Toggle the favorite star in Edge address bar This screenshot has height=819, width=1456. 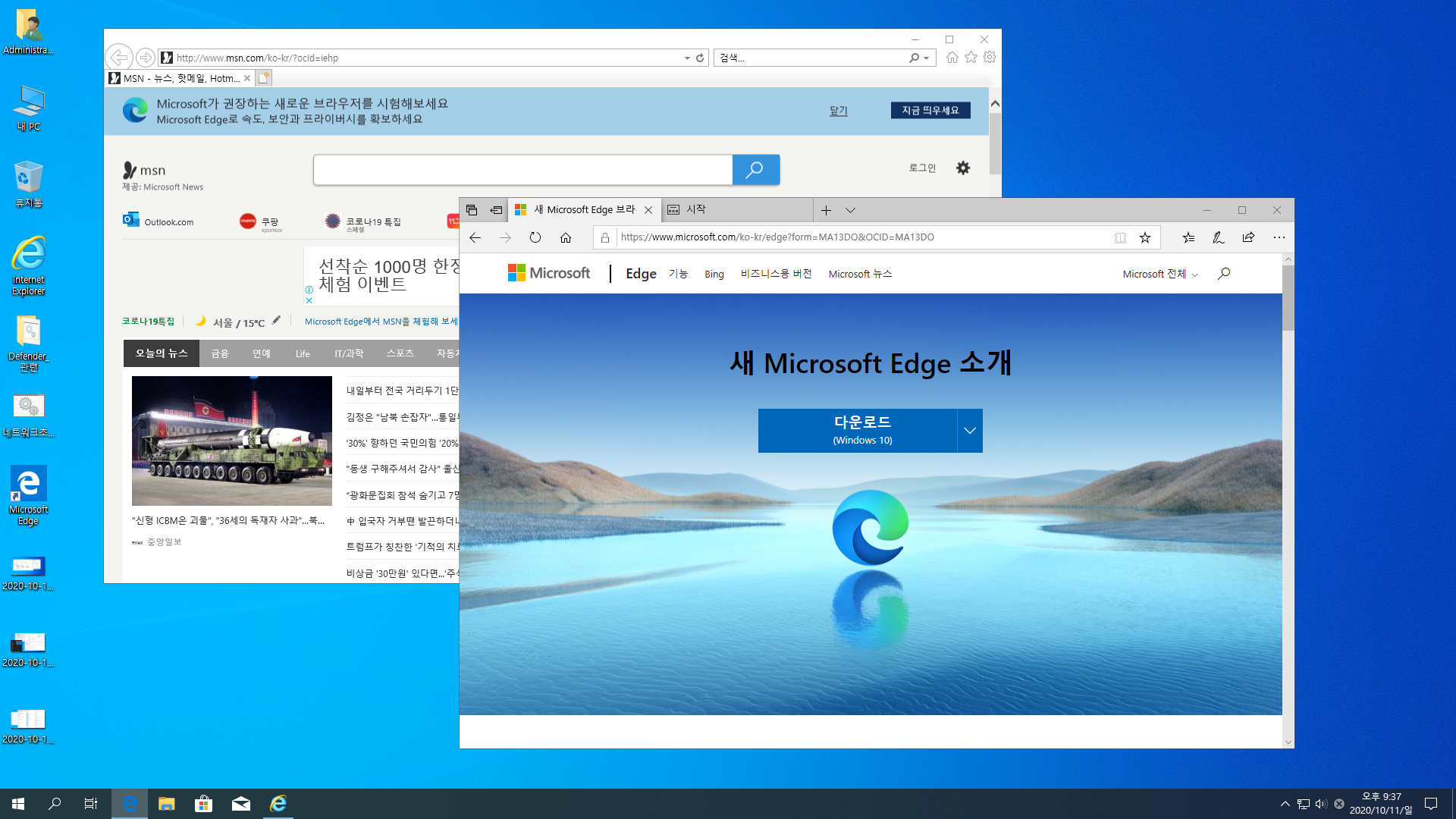1145,237
